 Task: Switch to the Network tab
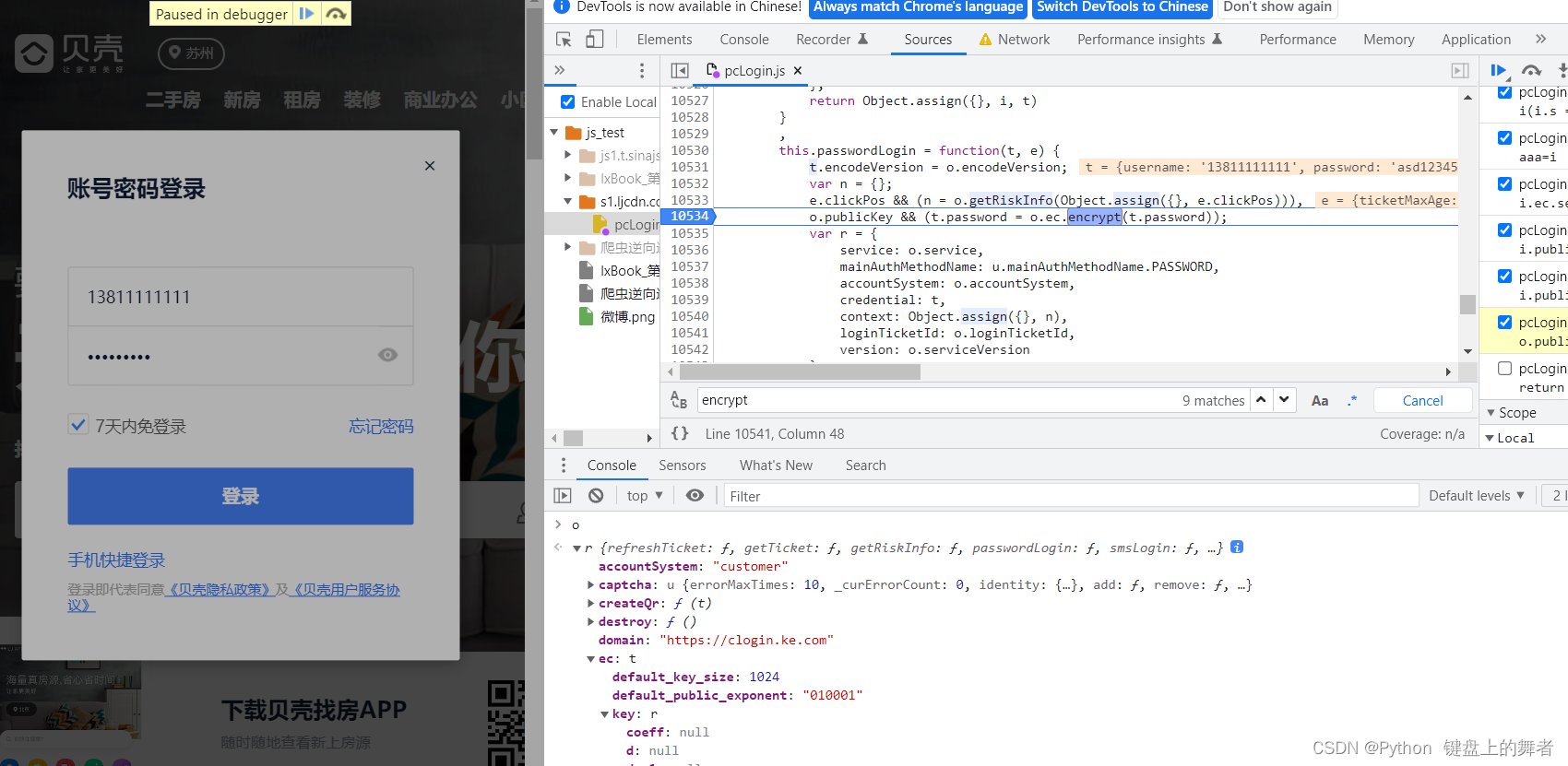pyautogui.click(x=1015, y=40)
